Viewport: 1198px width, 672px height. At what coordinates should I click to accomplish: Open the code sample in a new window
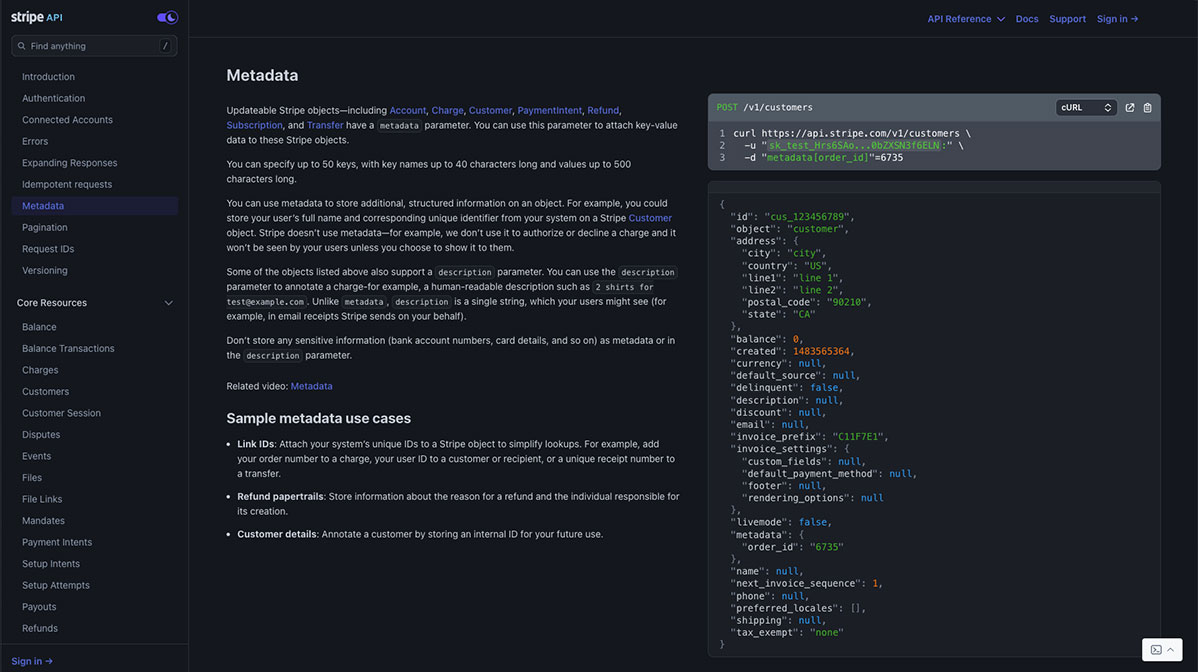pos(1130,107)
